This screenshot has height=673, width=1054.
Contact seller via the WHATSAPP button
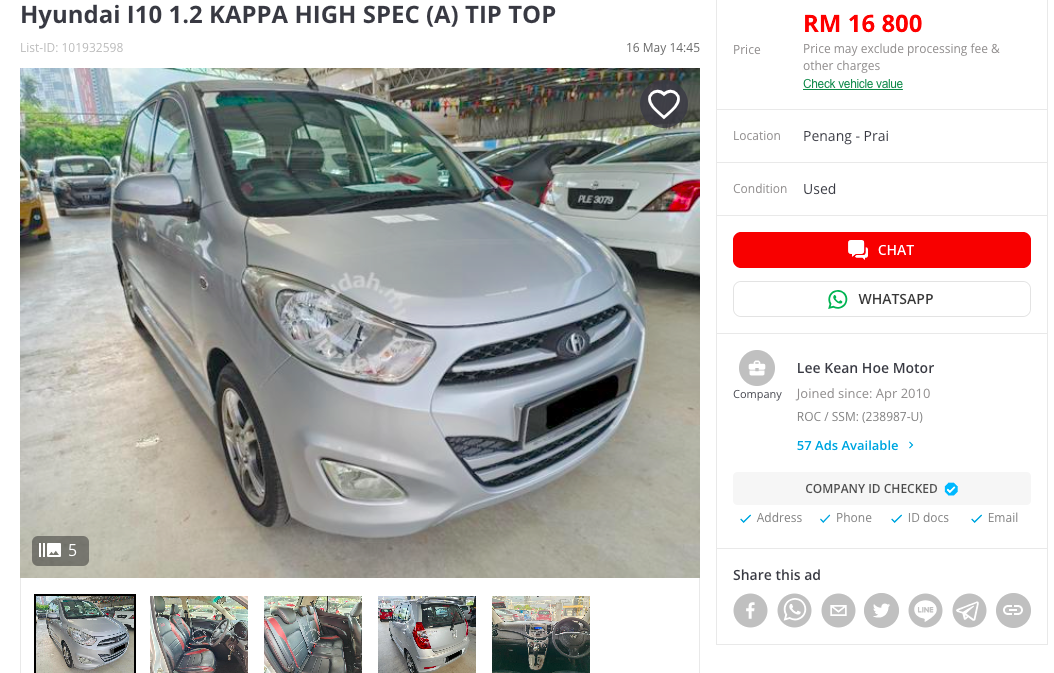(881, 299)
